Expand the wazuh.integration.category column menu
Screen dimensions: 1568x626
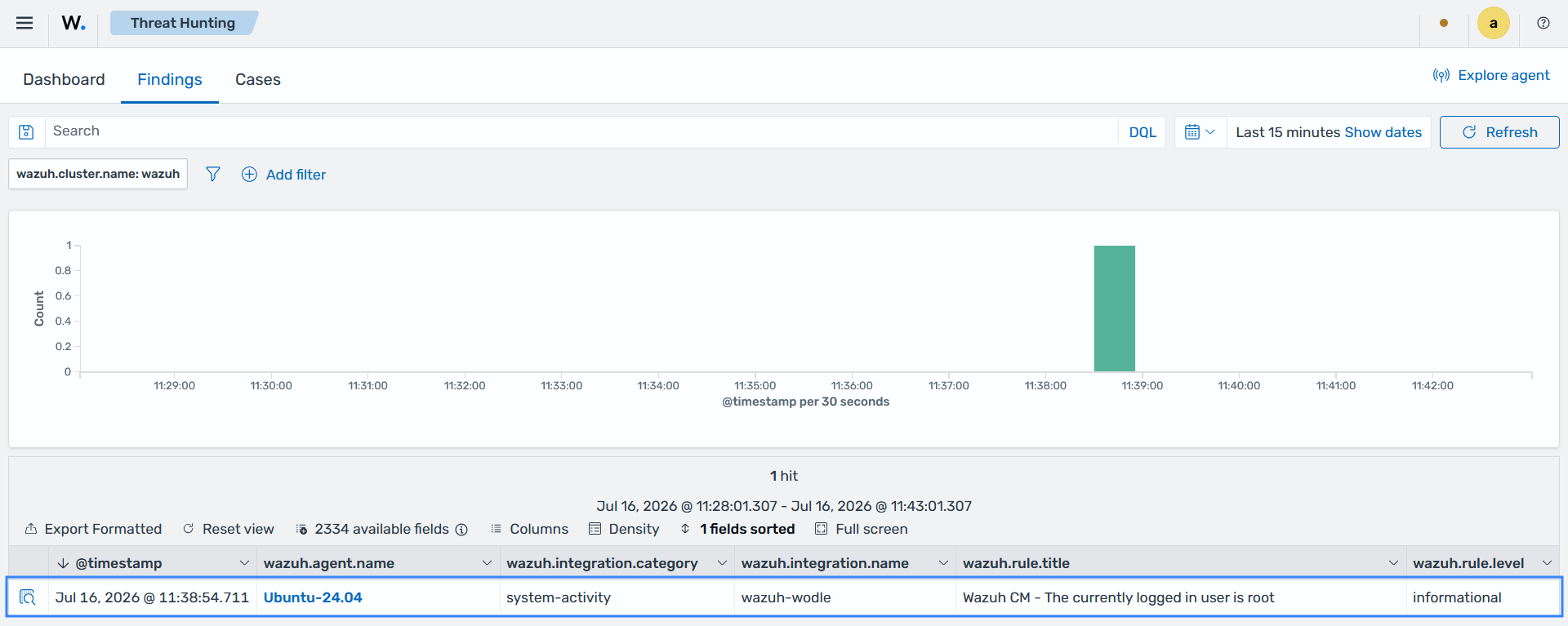click(722, 563)
